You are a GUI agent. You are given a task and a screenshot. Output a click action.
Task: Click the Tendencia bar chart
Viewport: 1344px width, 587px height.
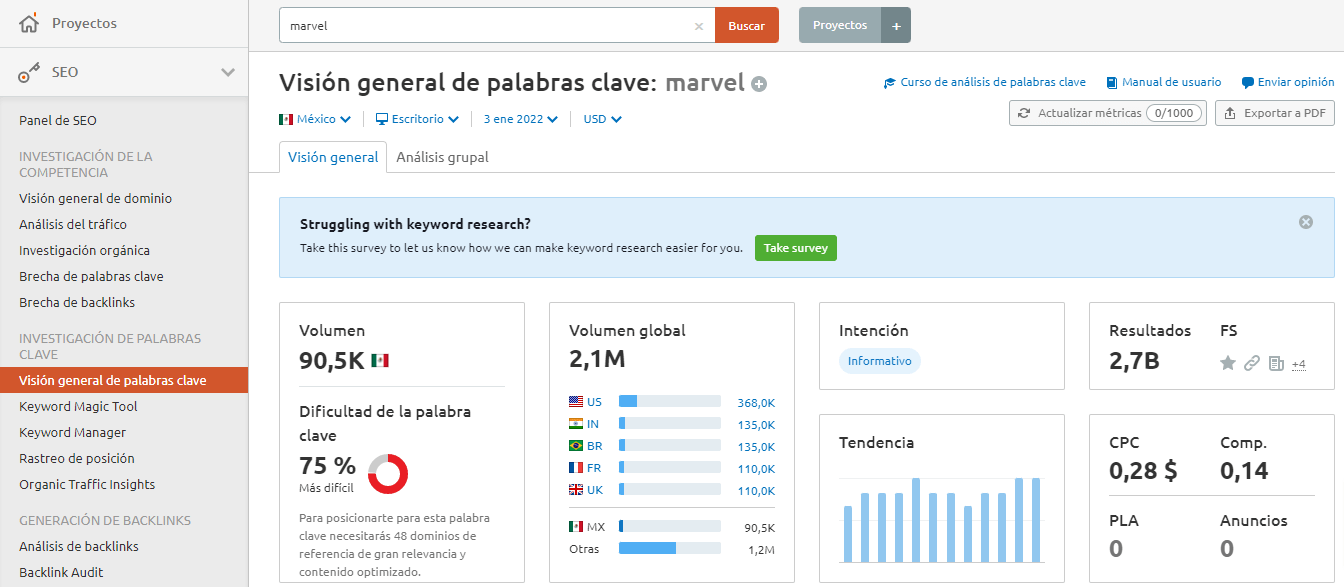coord(942,519)
